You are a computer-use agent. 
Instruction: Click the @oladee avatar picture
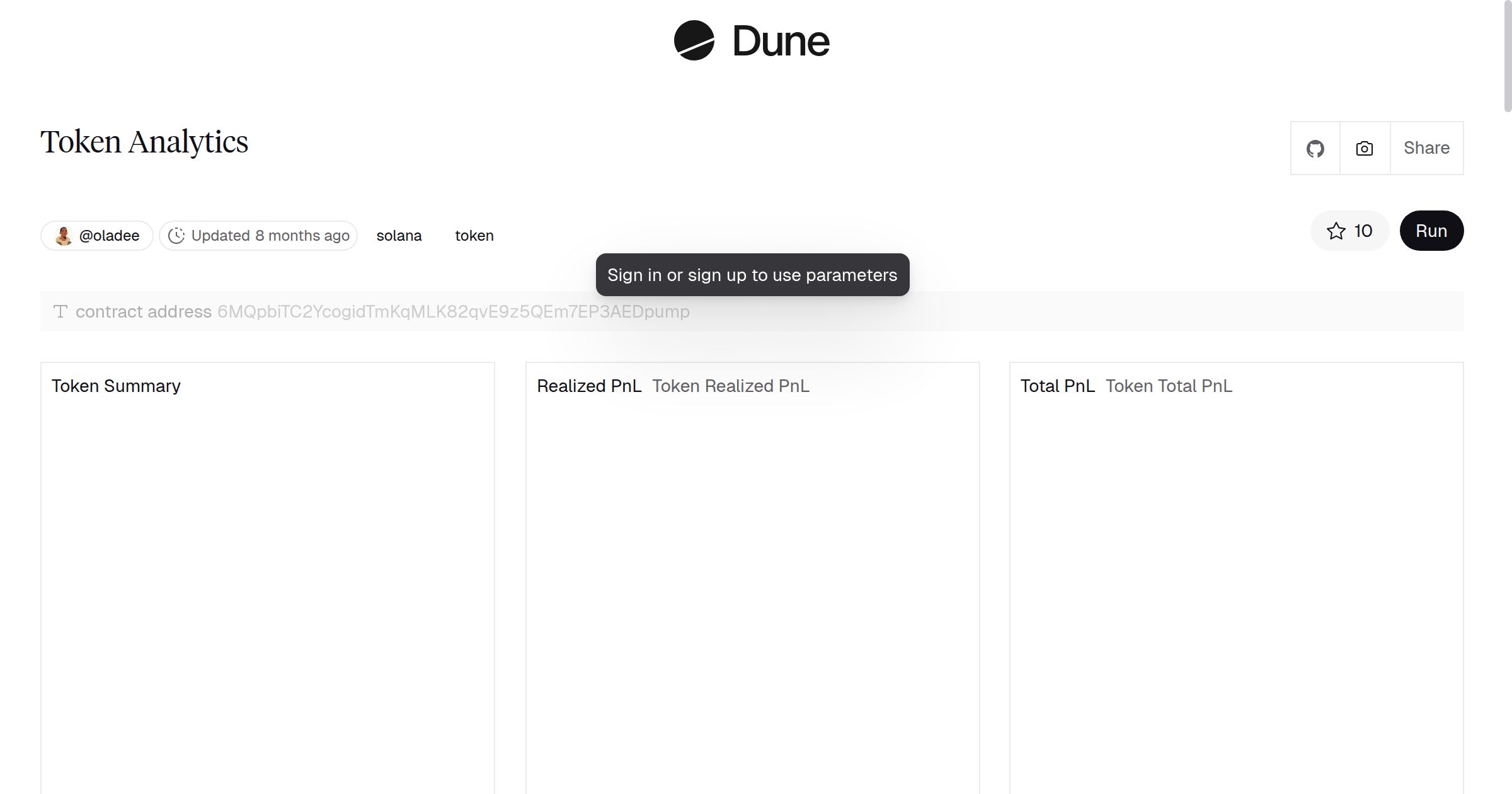(x=64, y=236)
